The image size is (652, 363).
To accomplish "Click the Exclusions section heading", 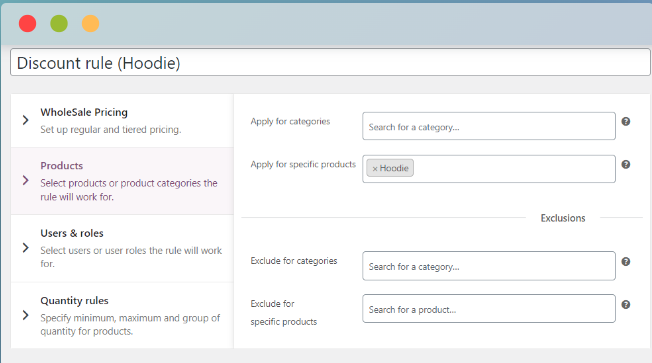I will pos(563,218).
